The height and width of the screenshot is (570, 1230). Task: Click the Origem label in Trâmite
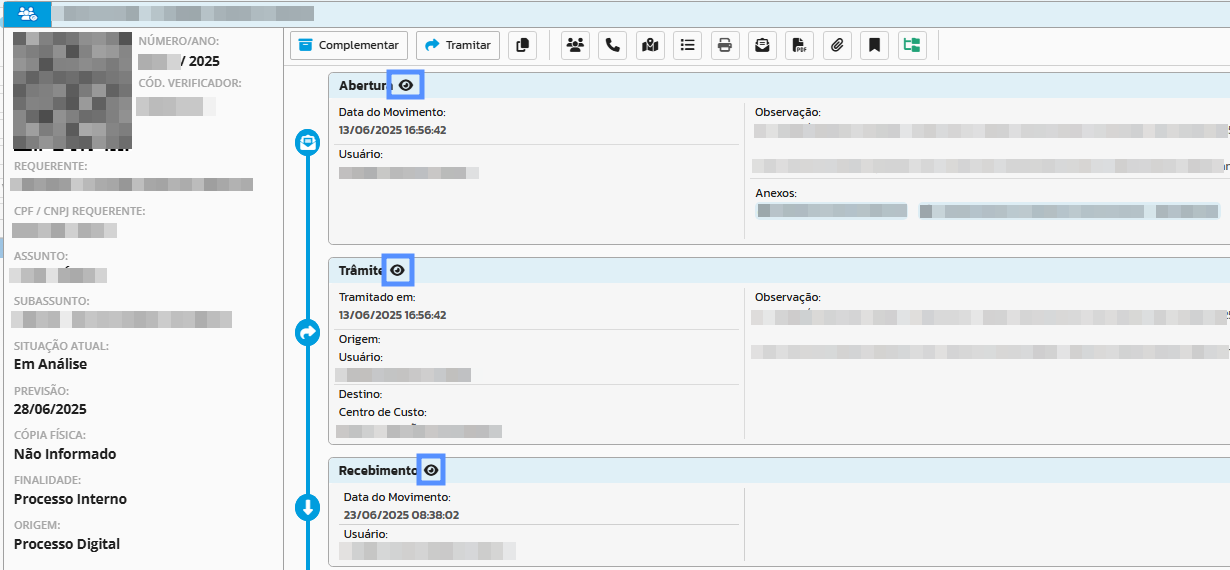(361, 339)
